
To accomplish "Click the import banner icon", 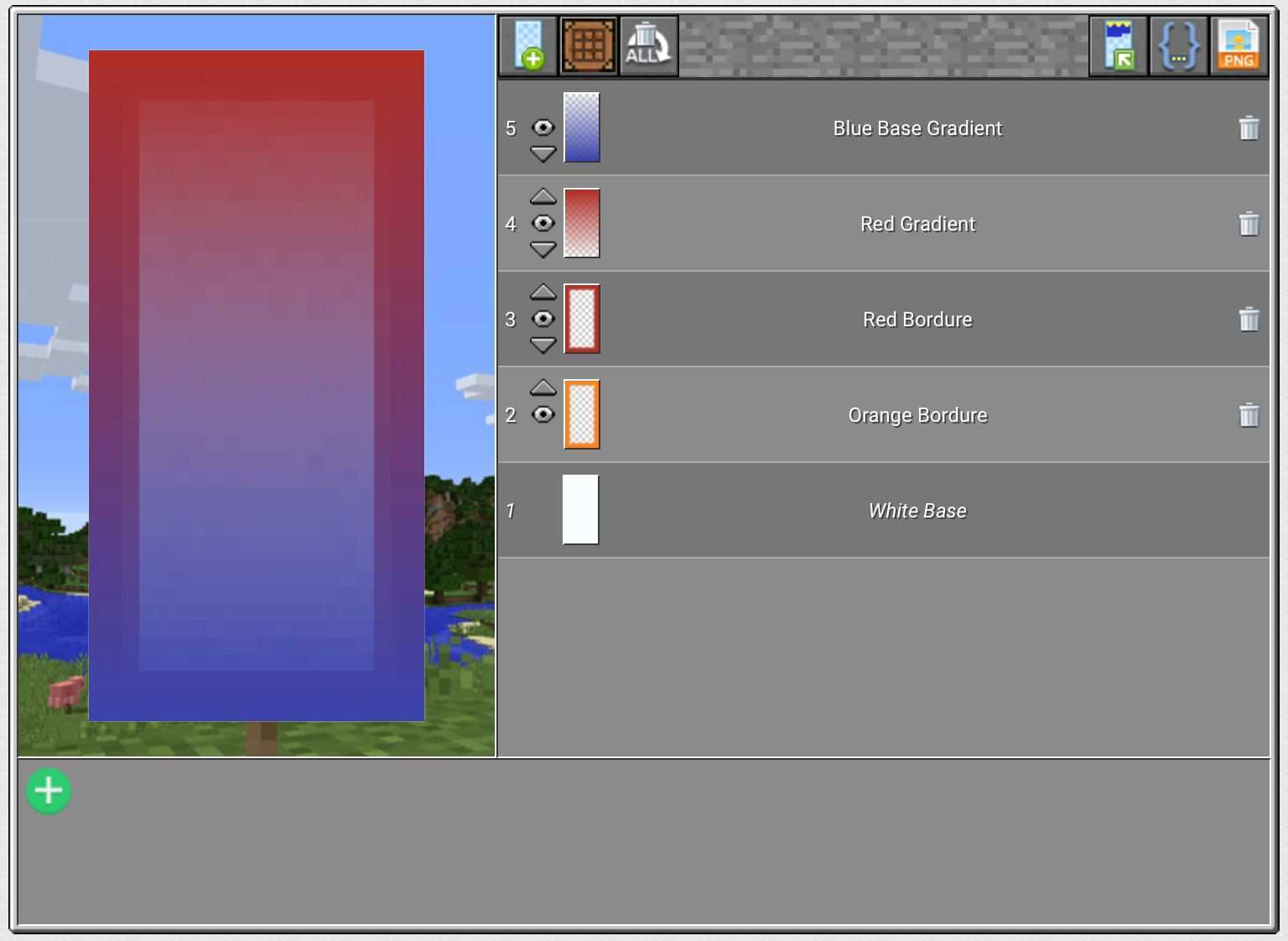I will (x=1119, y=45).
